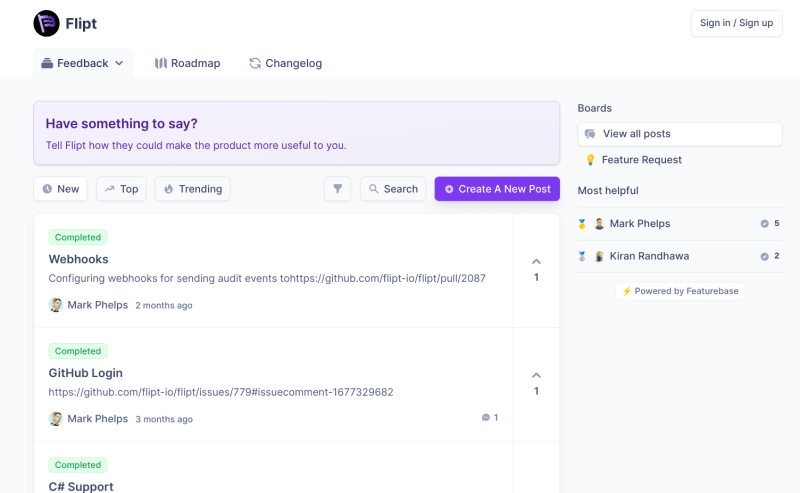
Task: Open the Changelog tab
Action: point(285,63)
